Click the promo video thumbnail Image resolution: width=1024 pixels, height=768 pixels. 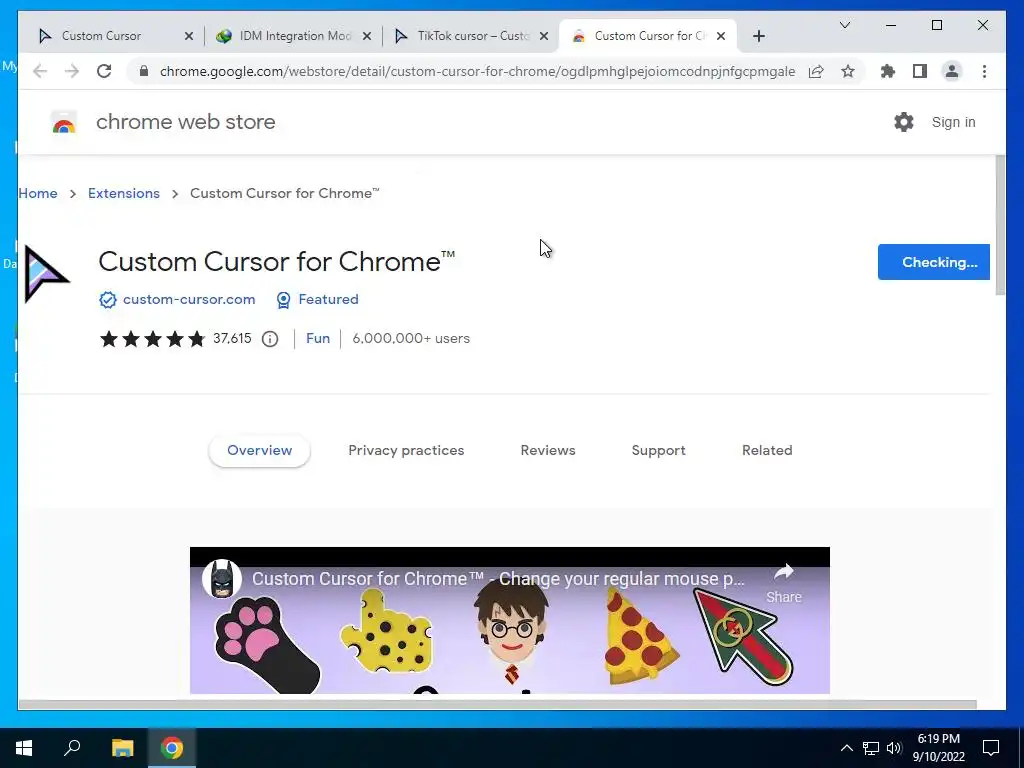509,620
